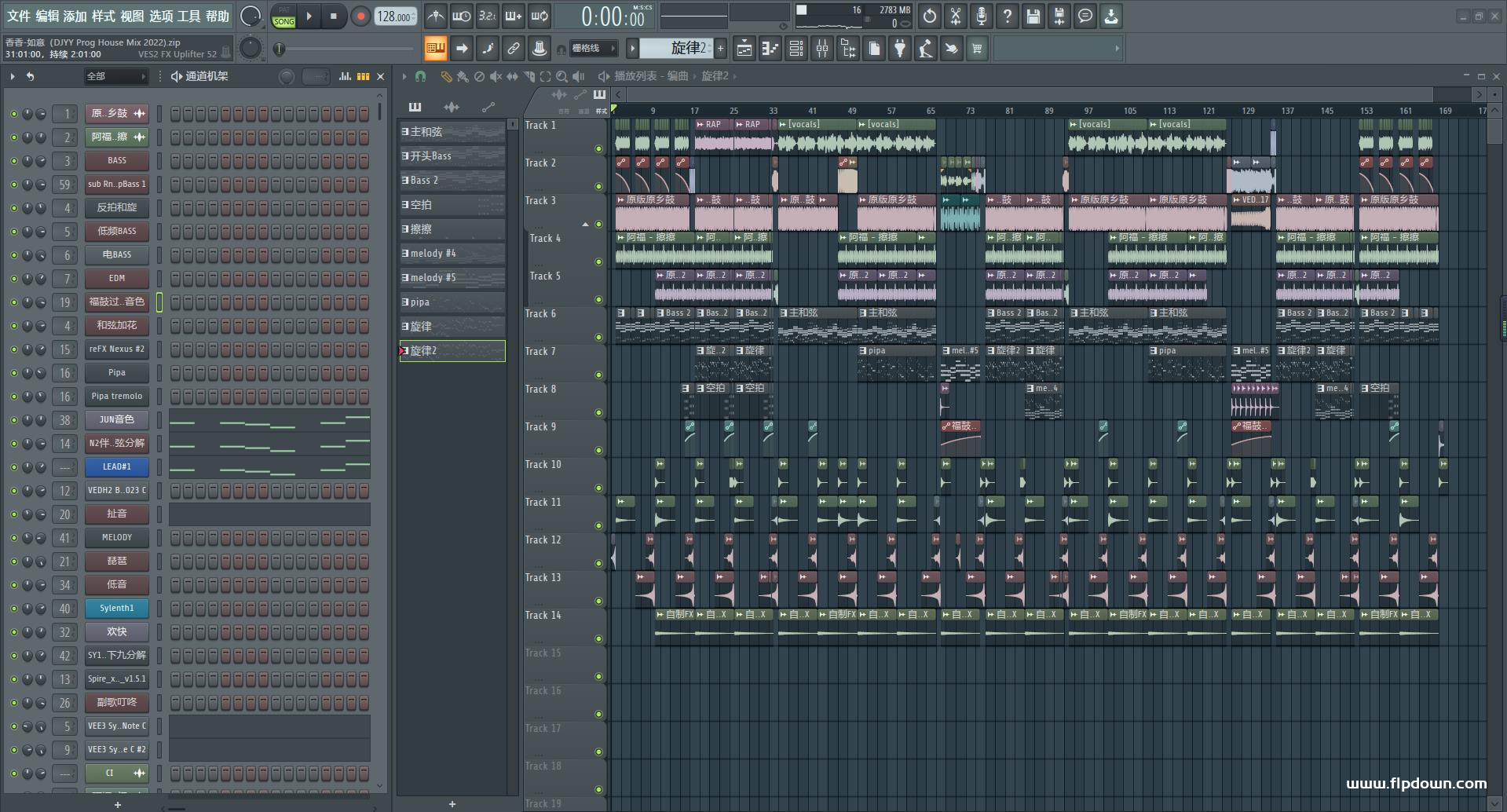1507x812 pixels.
Task: Open the undo history icon
Action: (x=930, y=16)
